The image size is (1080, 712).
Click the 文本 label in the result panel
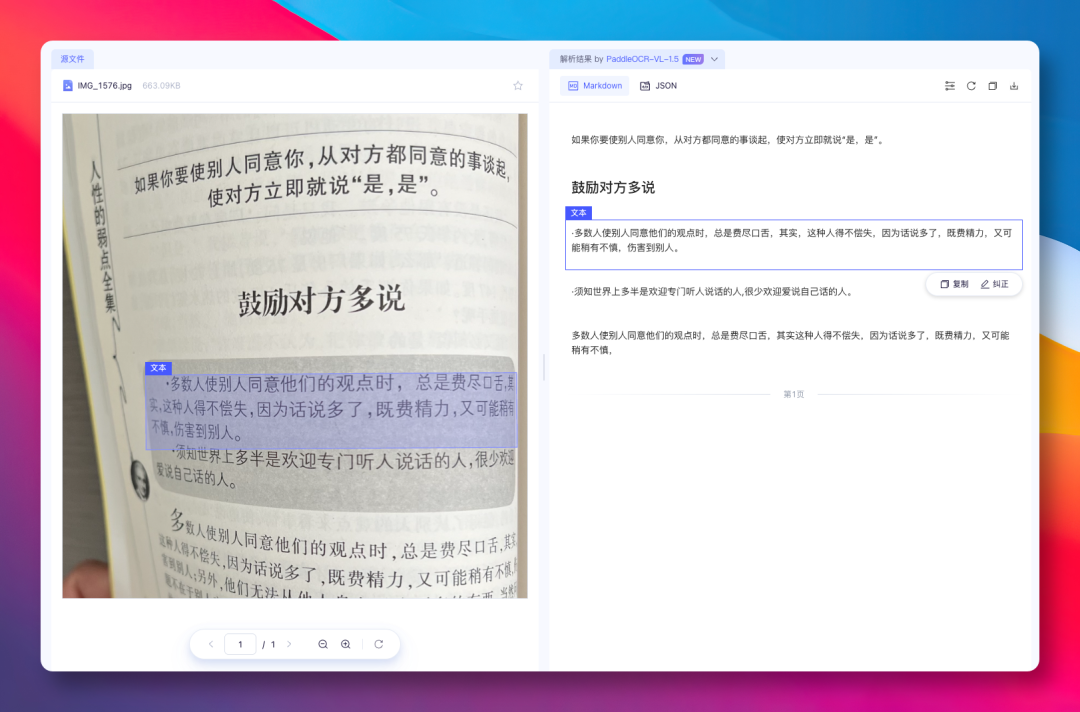pos(579,213)
